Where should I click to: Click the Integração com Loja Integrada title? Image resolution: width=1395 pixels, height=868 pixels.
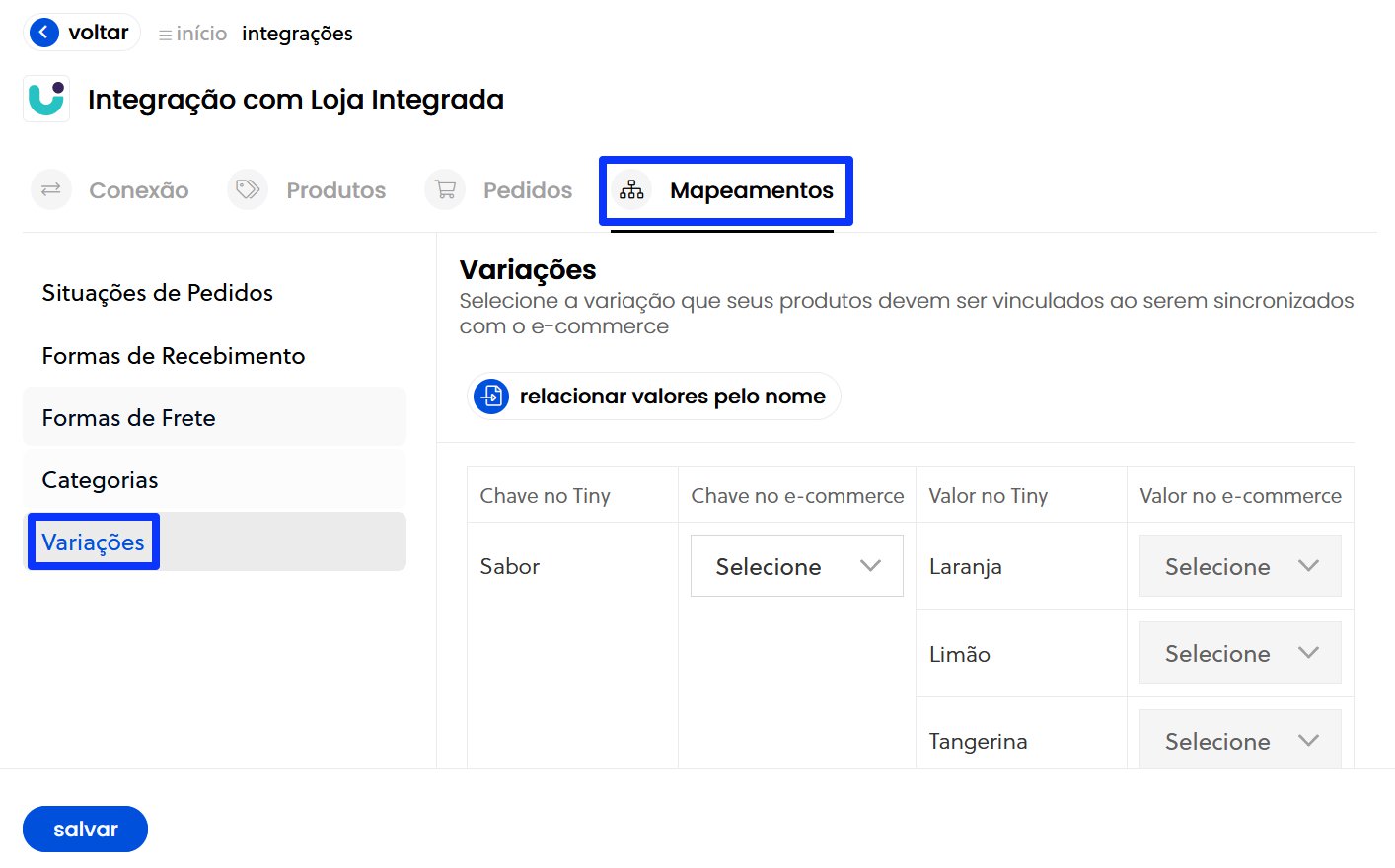pos(296,100)
